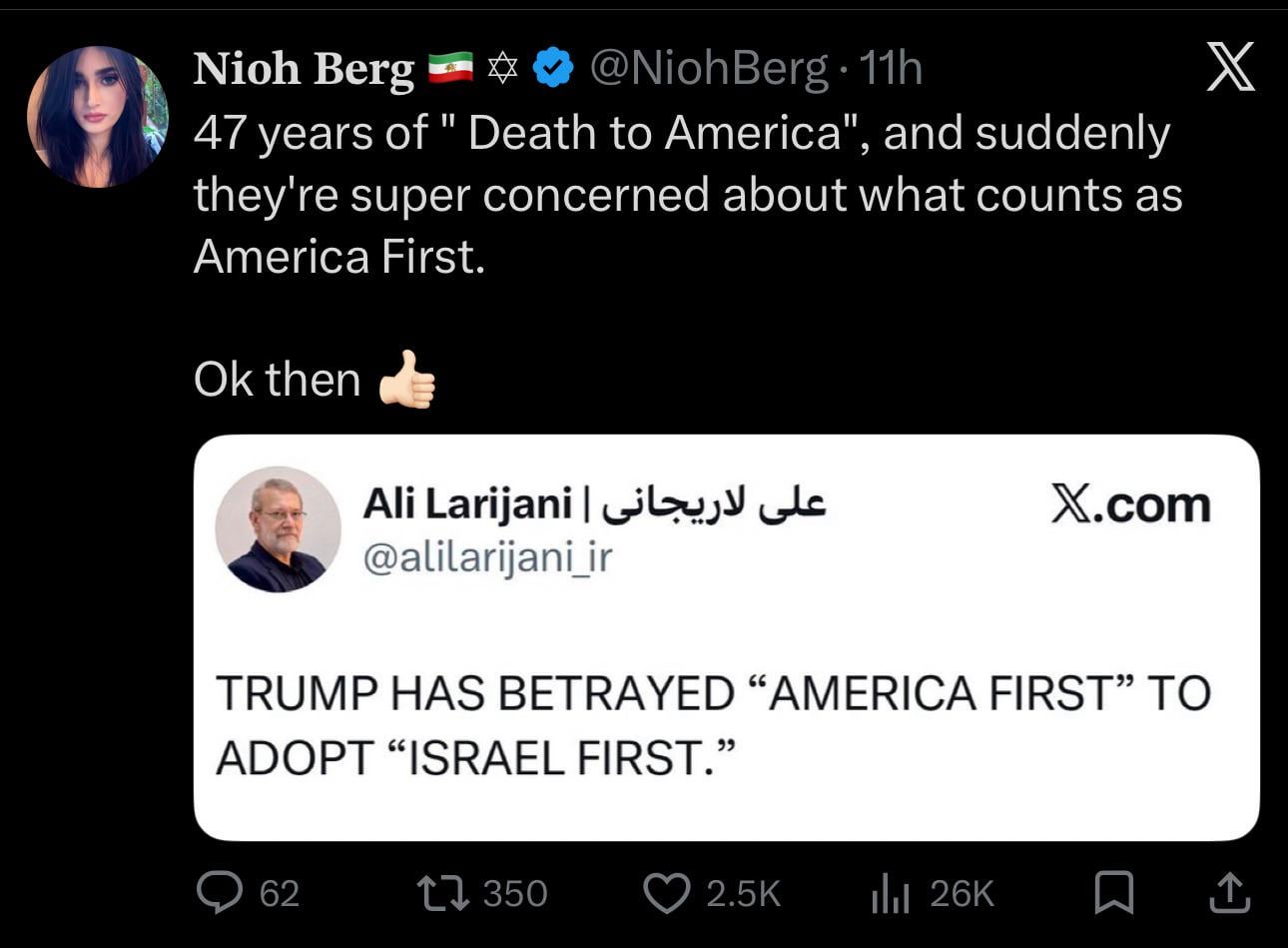1288x948 pixels.
Task: Click the X.com label in quoted card
Action: [1130, 505]
